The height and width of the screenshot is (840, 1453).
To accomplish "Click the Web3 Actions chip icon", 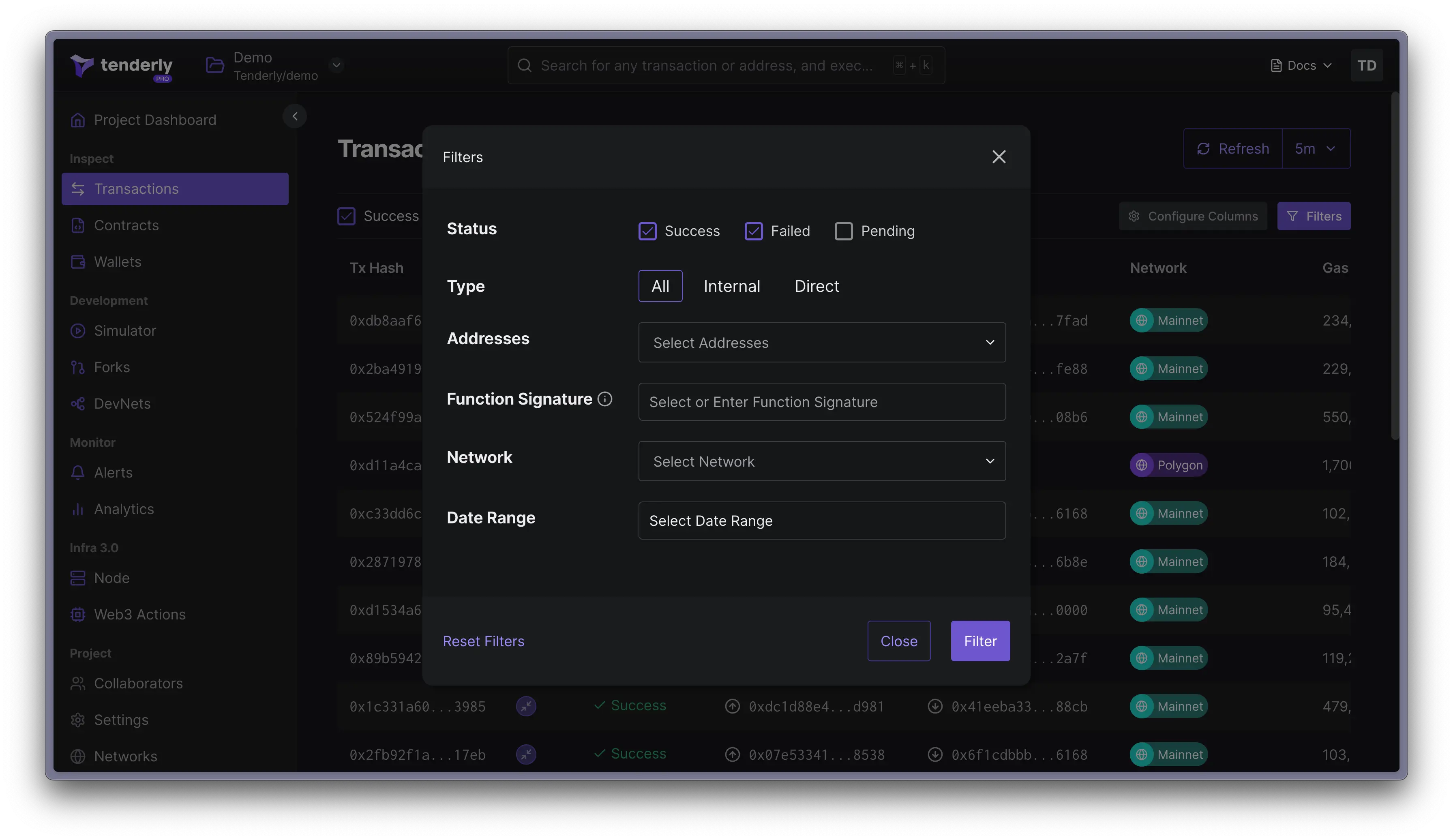I will (78, 615).
